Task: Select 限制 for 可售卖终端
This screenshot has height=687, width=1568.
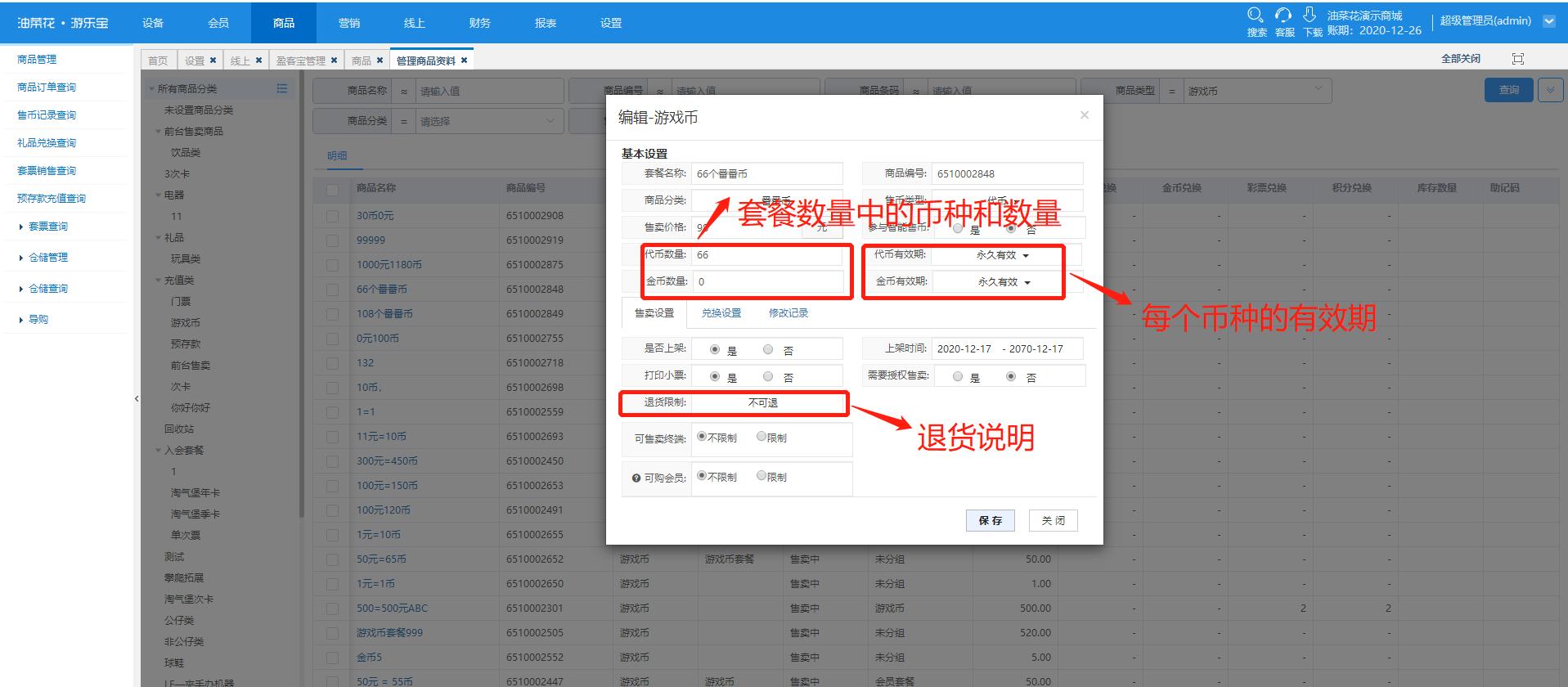Action: coord(762,437)
